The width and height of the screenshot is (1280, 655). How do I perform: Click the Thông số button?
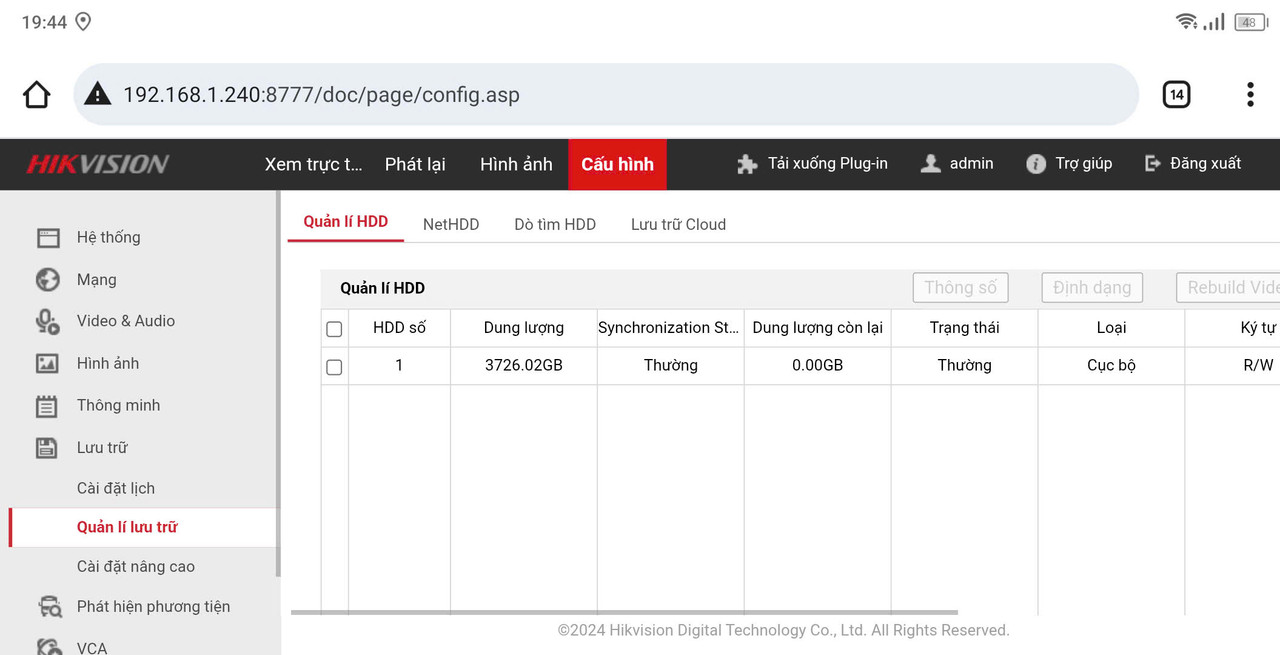point(960,288)
